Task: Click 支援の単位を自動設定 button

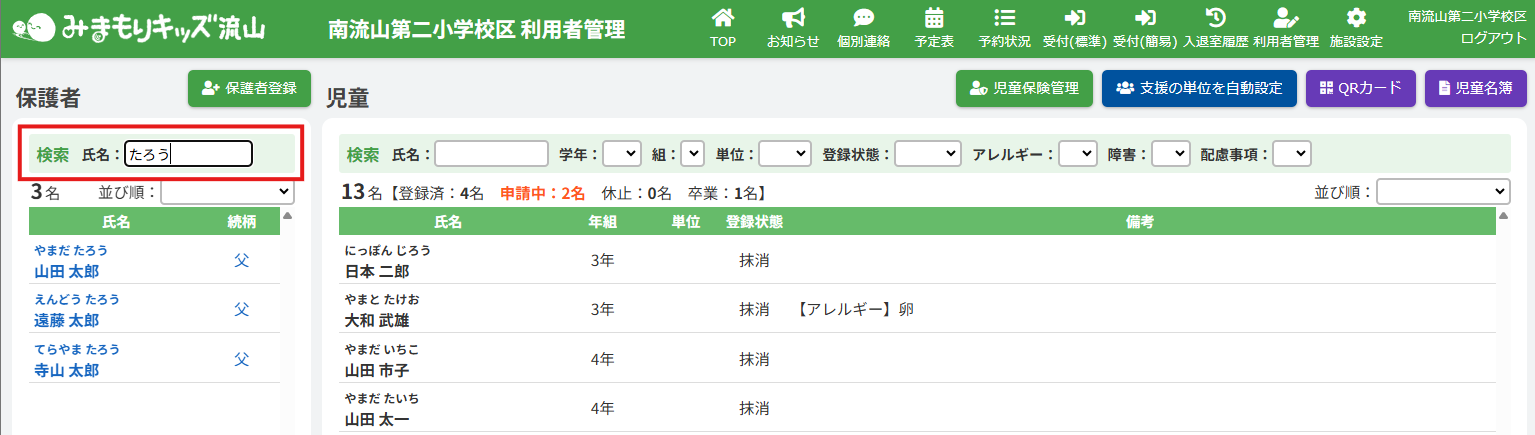Action: click(1198, 88)
